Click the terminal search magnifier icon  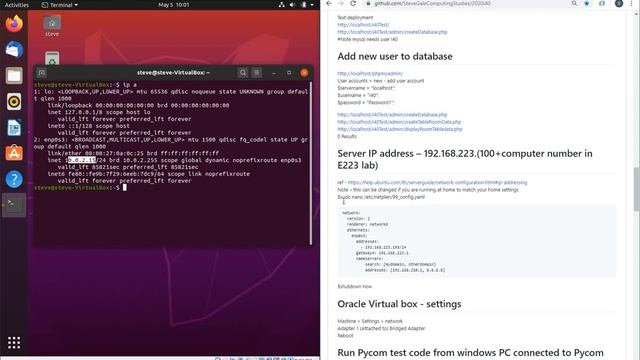click(x=242, y=73)
